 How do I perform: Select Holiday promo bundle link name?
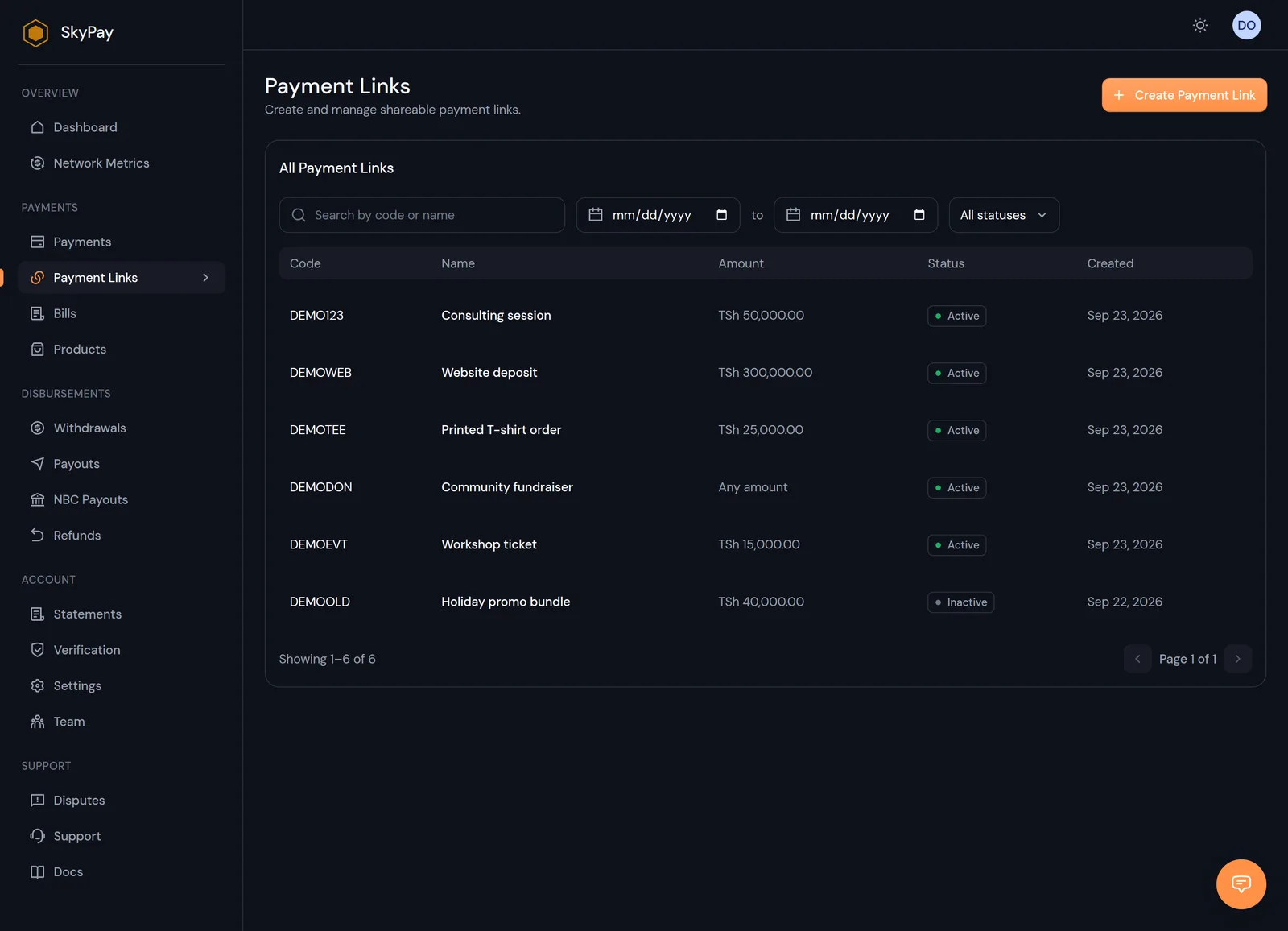click(506, 602)
